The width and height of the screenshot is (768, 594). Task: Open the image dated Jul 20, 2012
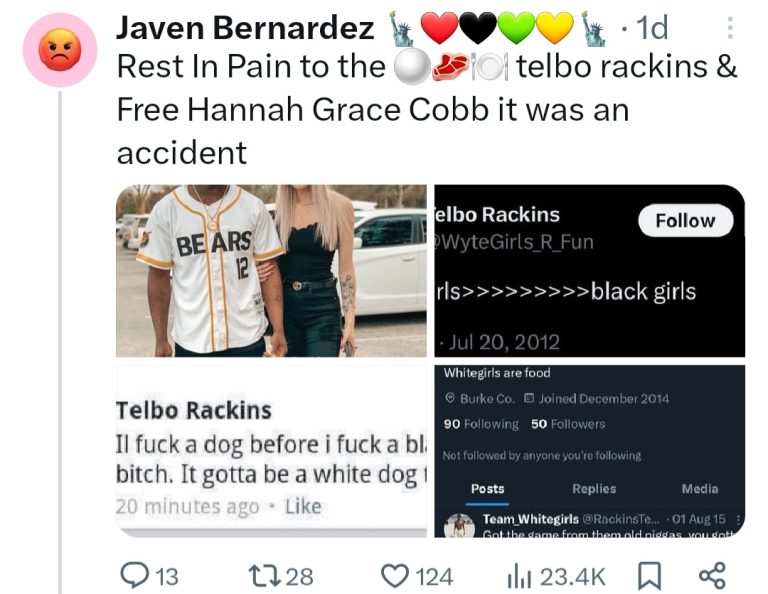point(590,271)
